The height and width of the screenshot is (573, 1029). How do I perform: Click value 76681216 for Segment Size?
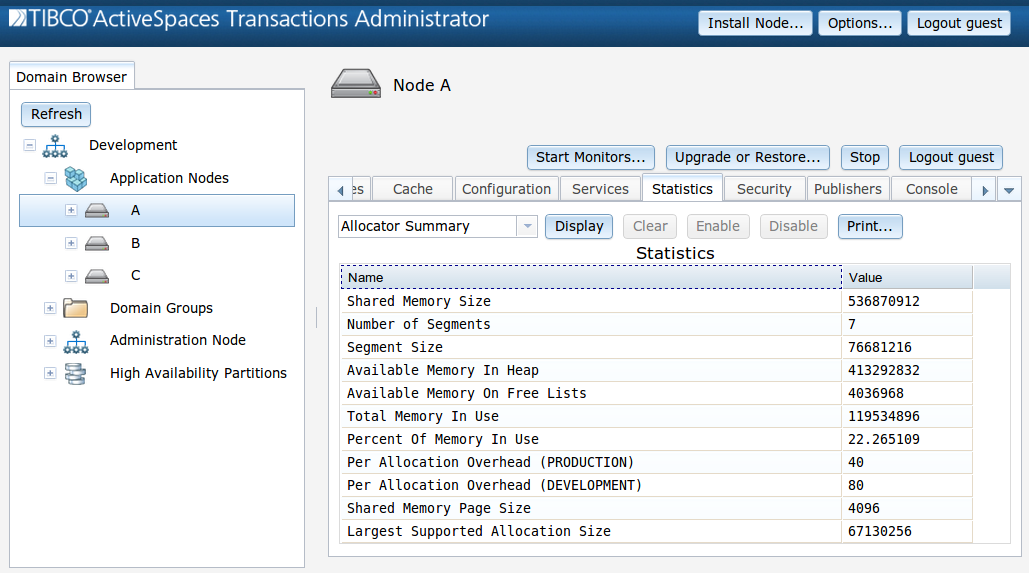tap(879, 347)
